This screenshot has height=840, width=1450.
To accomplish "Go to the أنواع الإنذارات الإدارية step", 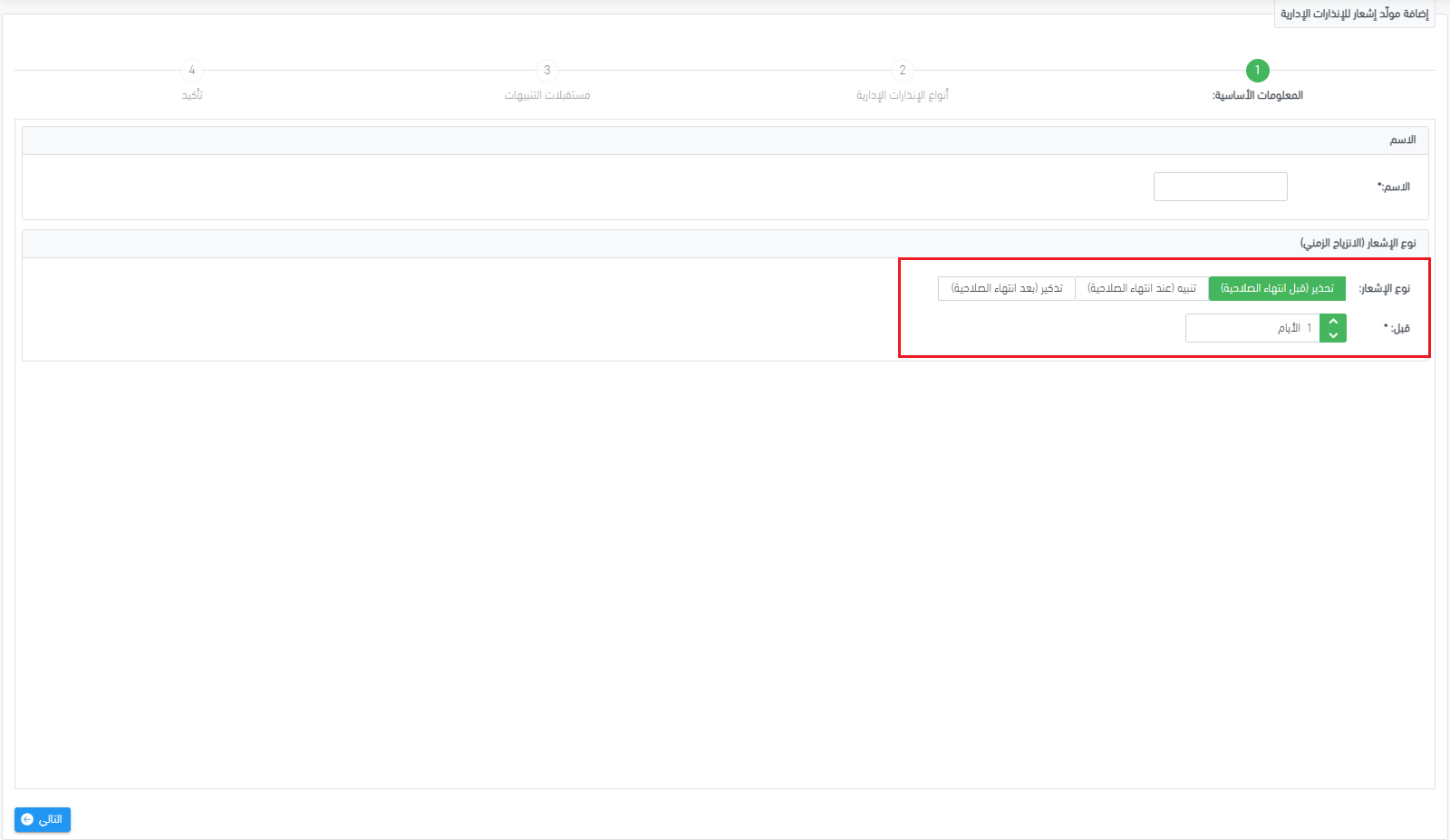I will tap(902, 95).
